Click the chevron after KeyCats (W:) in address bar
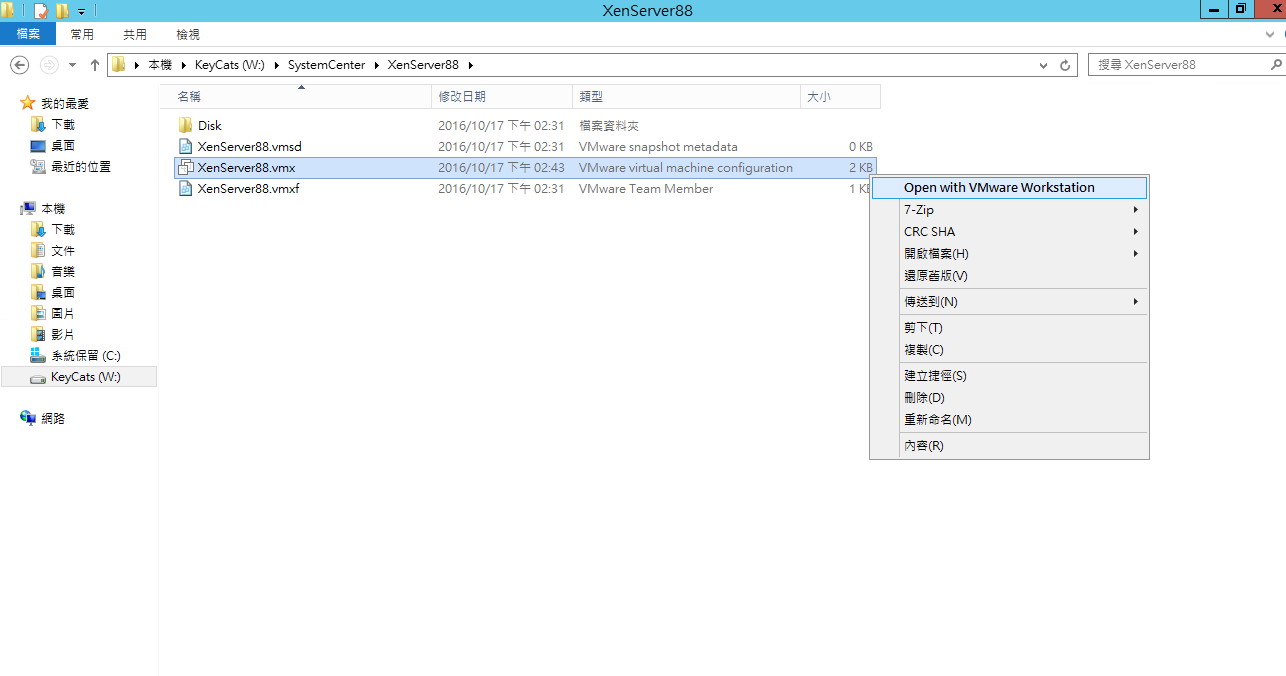Image resolution: width=1286 pixels, height=676 pixels. click(x=276, y=65)
